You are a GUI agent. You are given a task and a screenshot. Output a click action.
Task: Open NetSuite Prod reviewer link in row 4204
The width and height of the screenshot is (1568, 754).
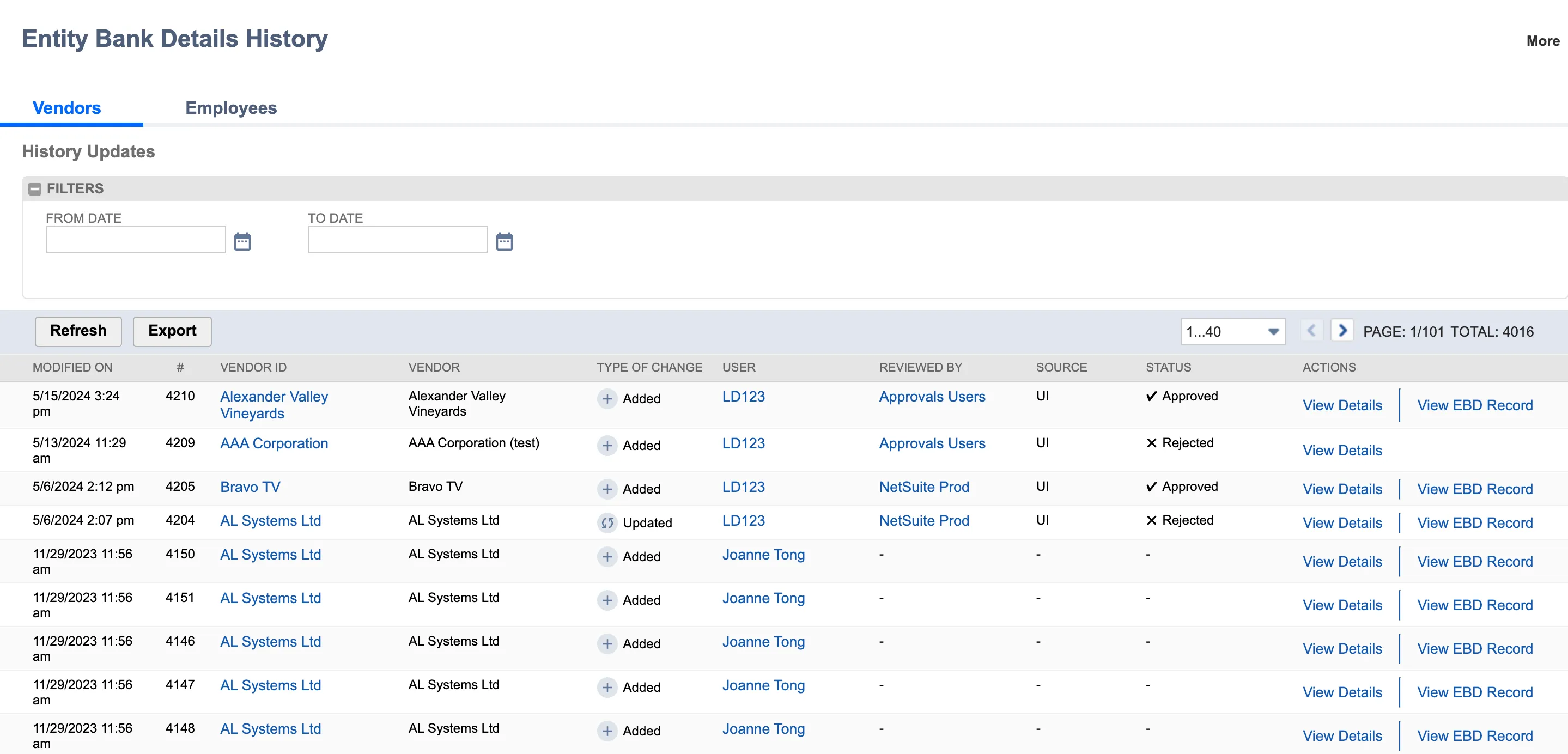click(924, 521)
